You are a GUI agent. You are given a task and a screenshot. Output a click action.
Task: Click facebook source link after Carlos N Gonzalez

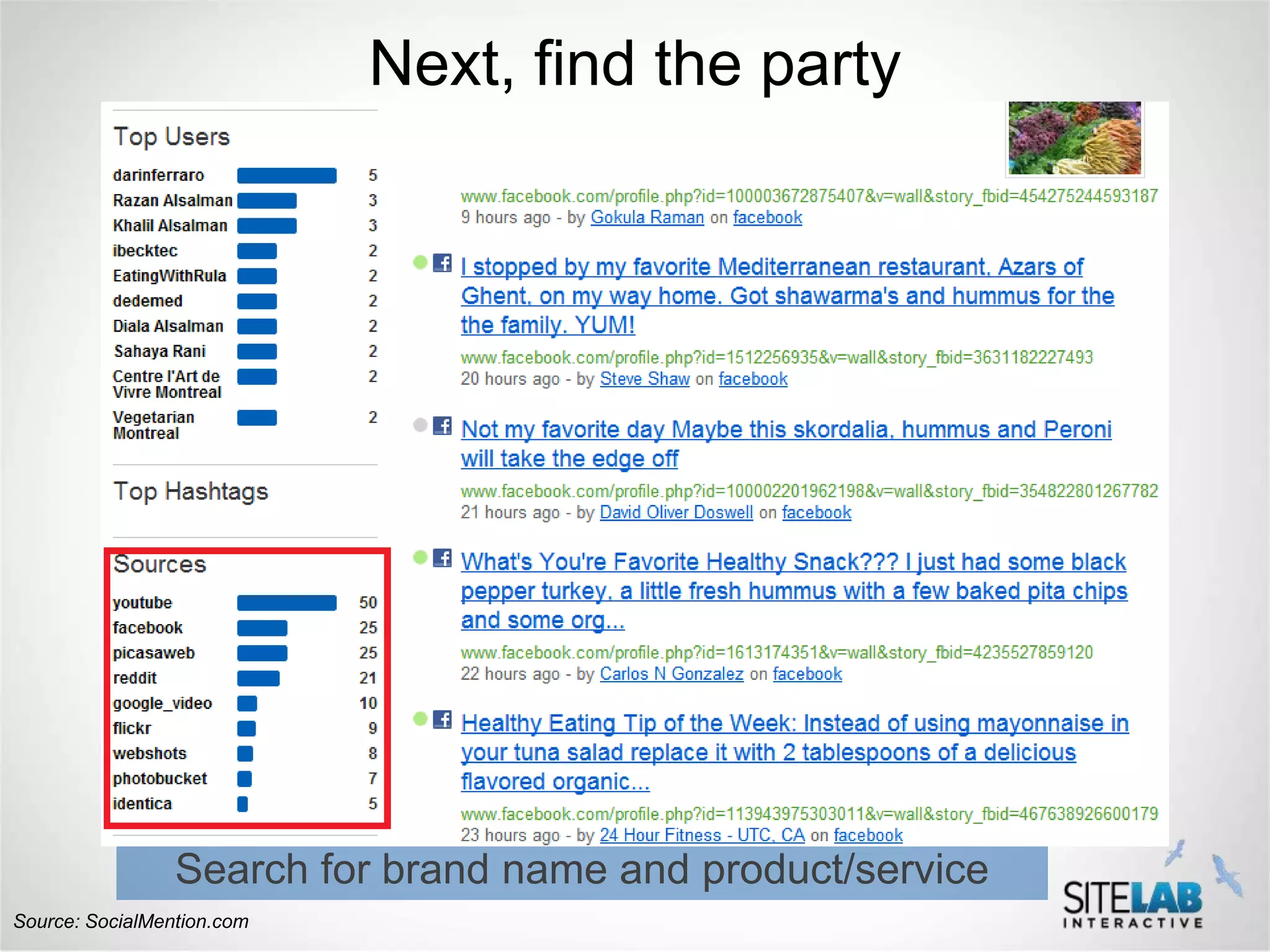[x=807, y=674]
